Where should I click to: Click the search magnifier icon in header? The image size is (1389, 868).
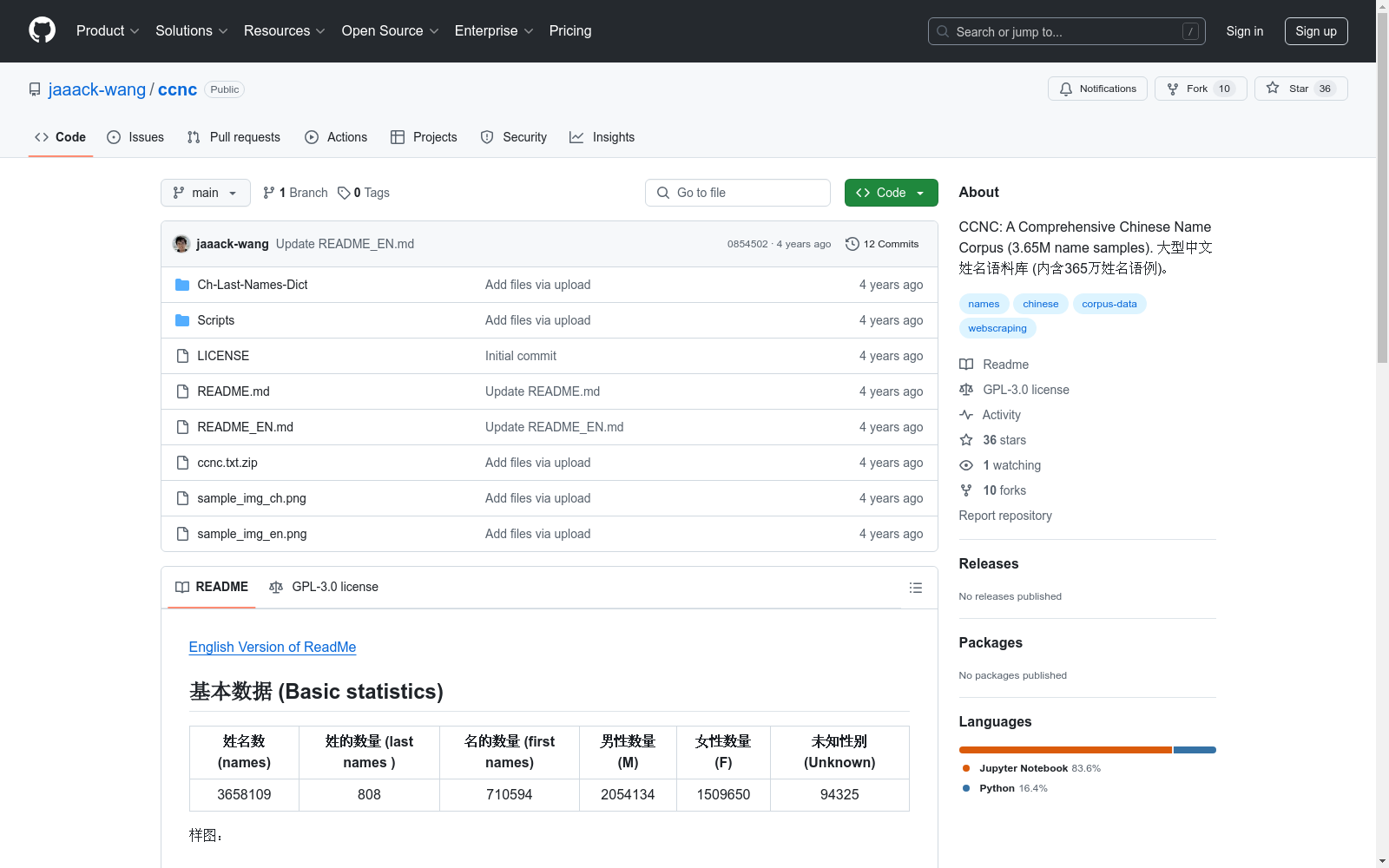(x=943, y=31)
